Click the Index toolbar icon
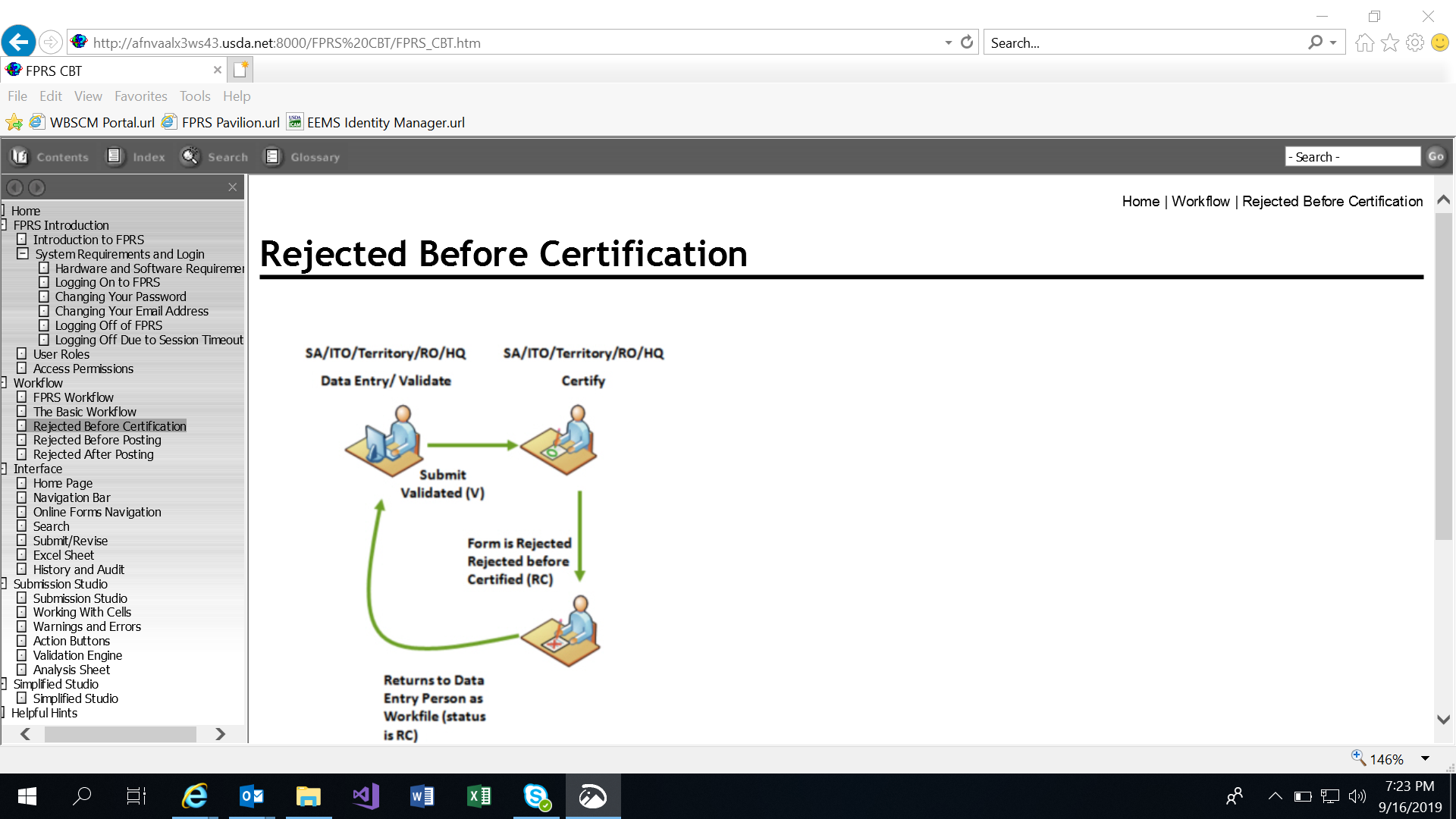The width and height of the screenshot is (1456, 819). [115, 156]
